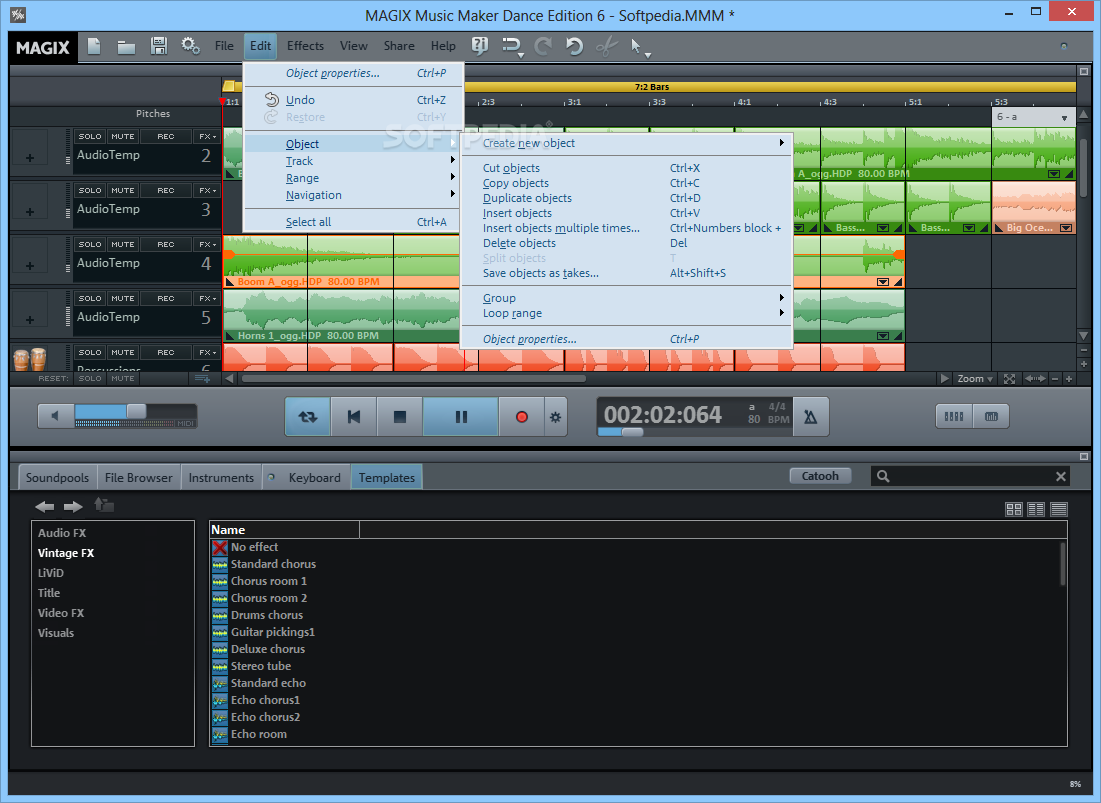Click the Catooh button
This screenshot has height=803, width=1101.
click(x=820, y=476)
